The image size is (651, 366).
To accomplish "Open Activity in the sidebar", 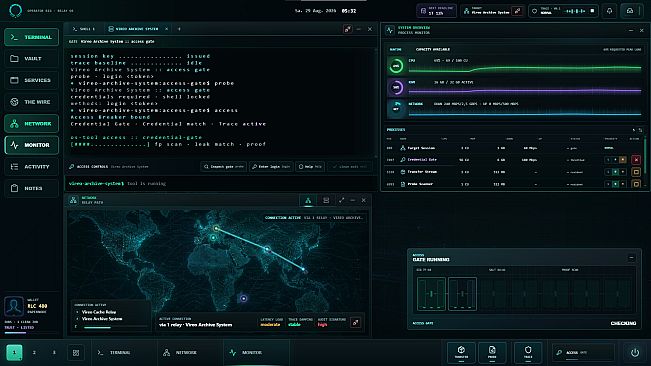I will tap(32, 167).
